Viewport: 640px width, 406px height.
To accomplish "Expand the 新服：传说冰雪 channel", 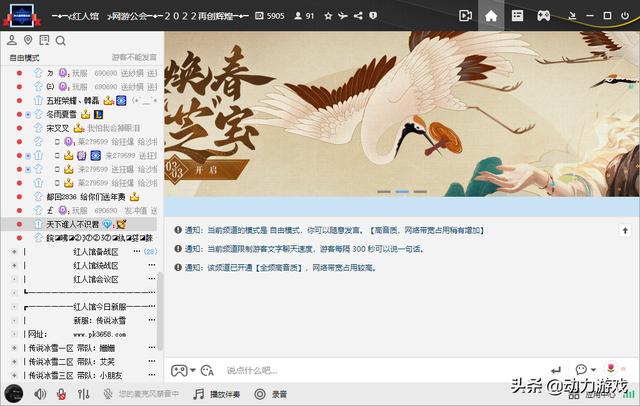I will [x=14, y=320].
